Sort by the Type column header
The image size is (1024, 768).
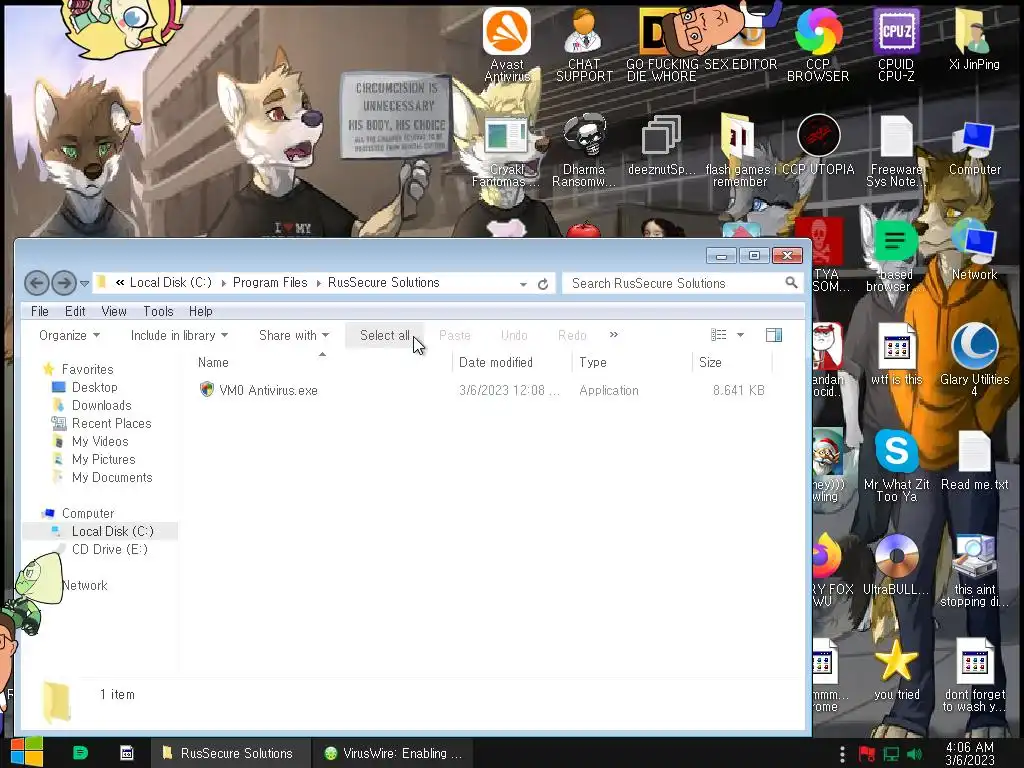632,362
